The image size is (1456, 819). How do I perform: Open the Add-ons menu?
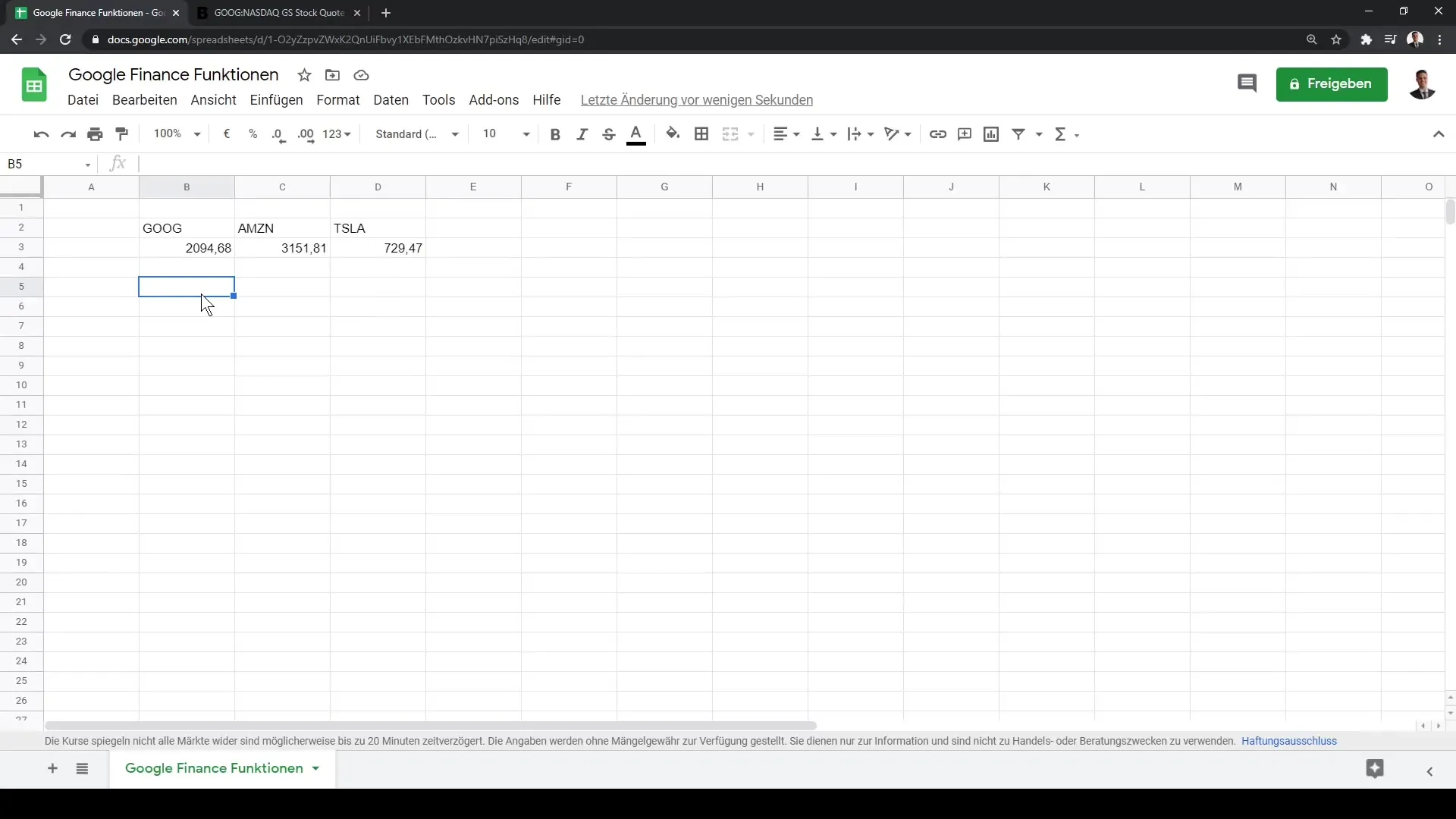point(494,100)
